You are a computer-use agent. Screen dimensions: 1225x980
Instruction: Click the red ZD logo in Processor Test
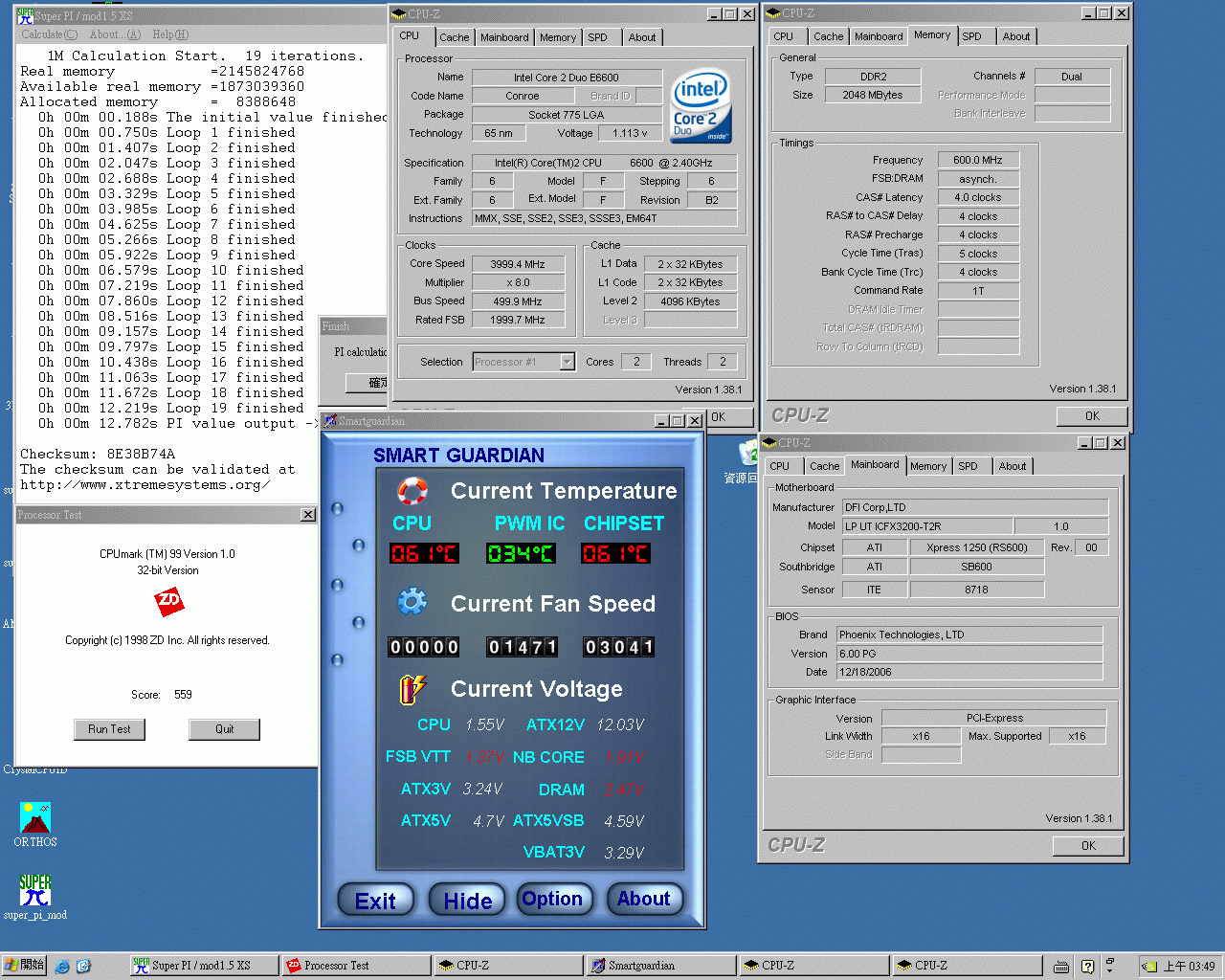168,601
